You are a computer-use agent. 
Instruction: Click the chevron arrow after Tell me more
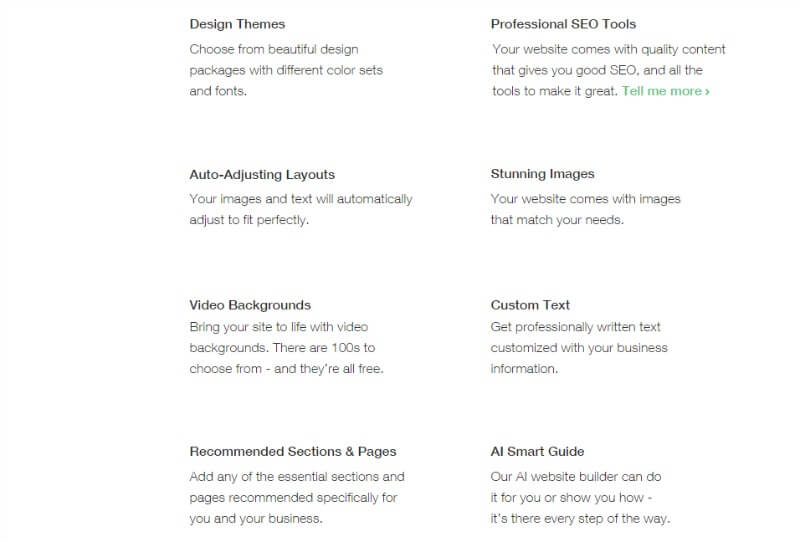(x=707, y=92)
